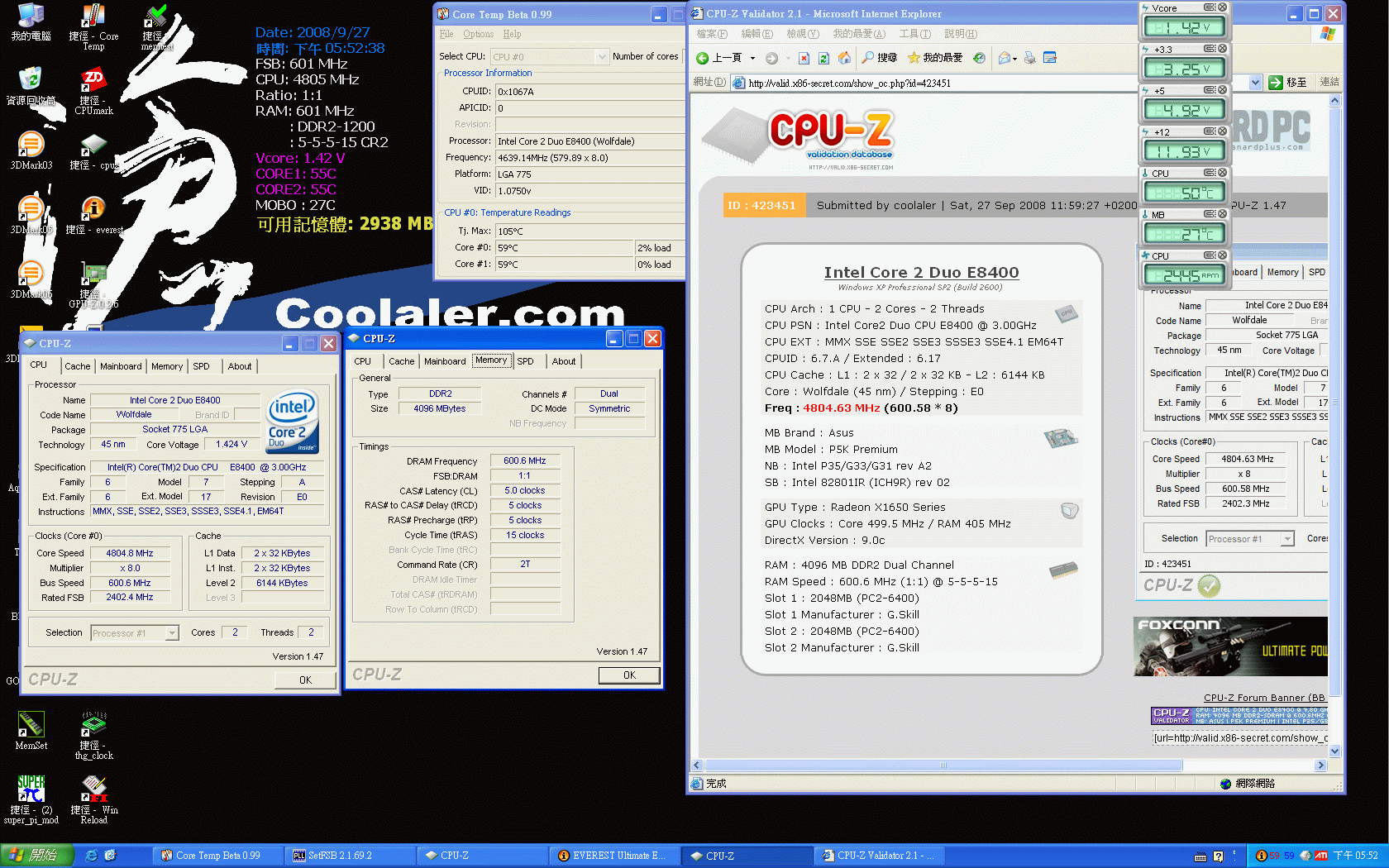
Task: Click the IE Refresh page icon
Action: (x=823, y=58)
